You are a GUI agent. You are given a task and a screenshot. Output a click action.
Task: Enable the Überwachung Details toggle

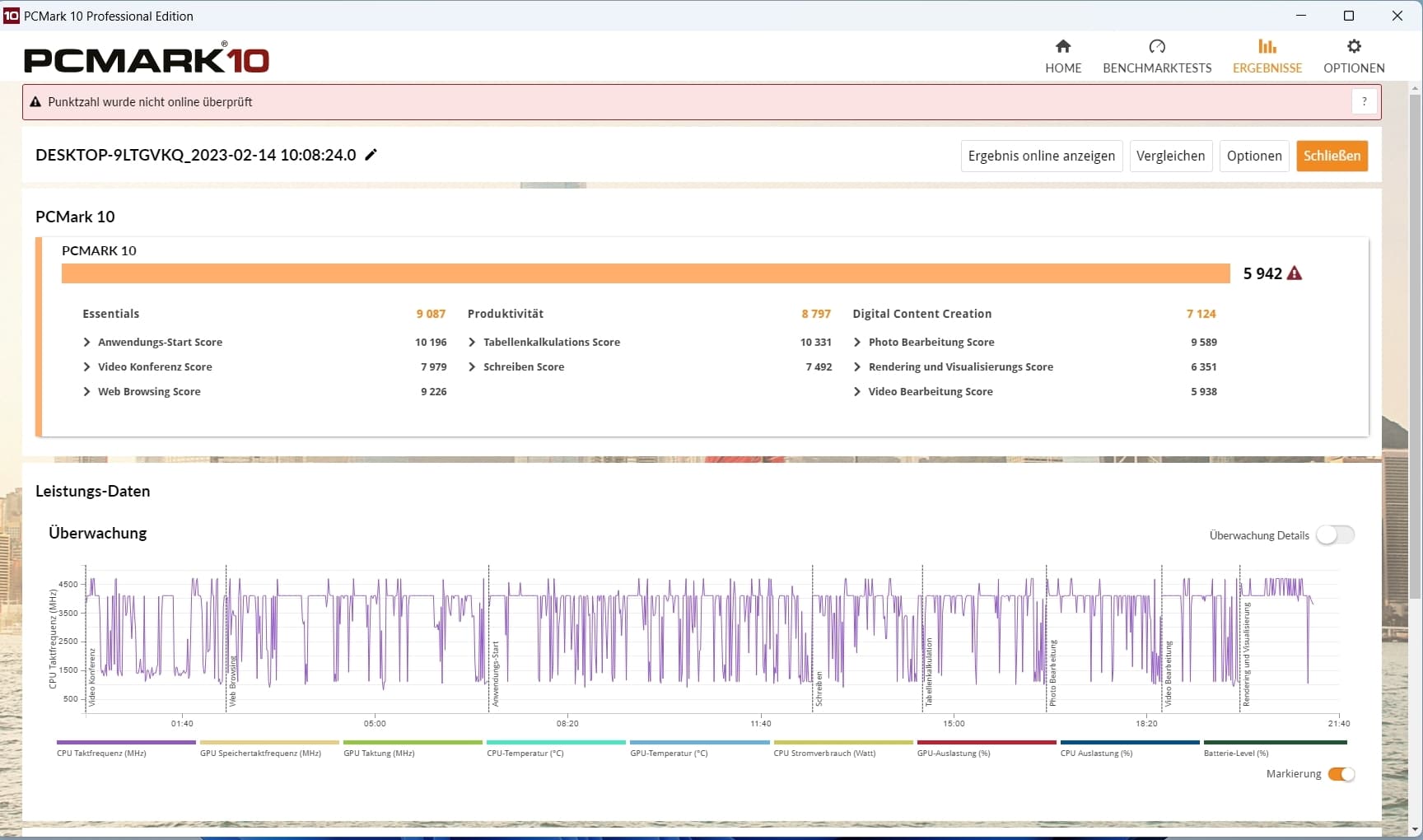1334,535
